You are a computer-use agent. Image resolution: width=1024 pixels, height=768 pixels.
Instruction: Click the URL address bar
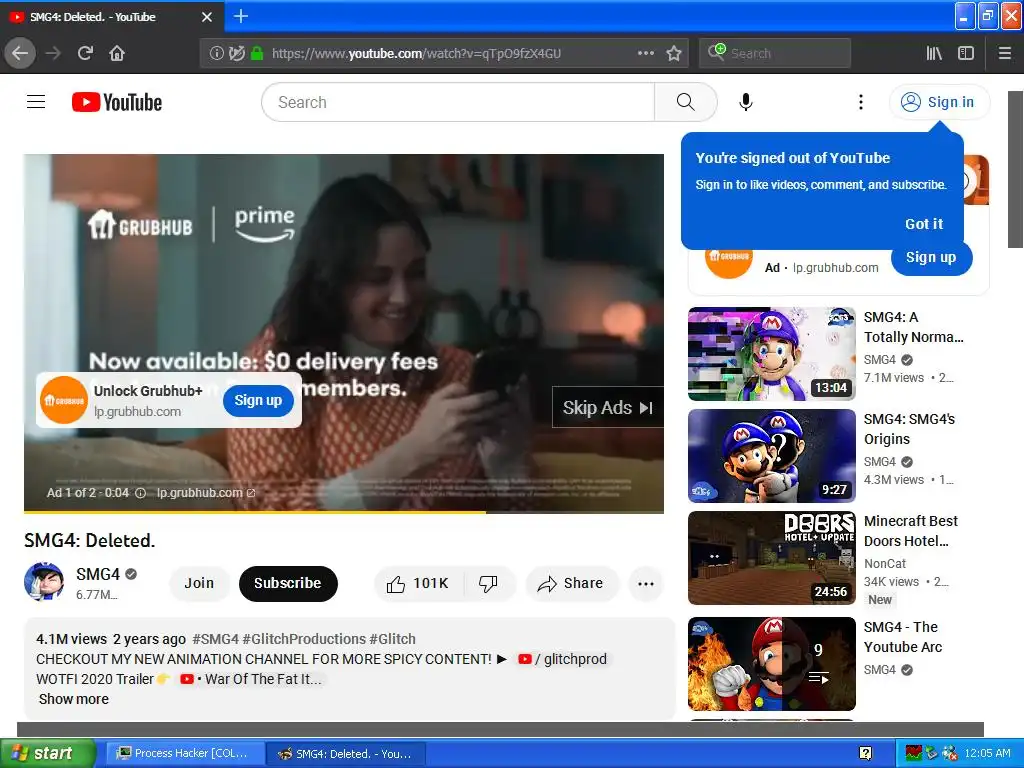444,53
